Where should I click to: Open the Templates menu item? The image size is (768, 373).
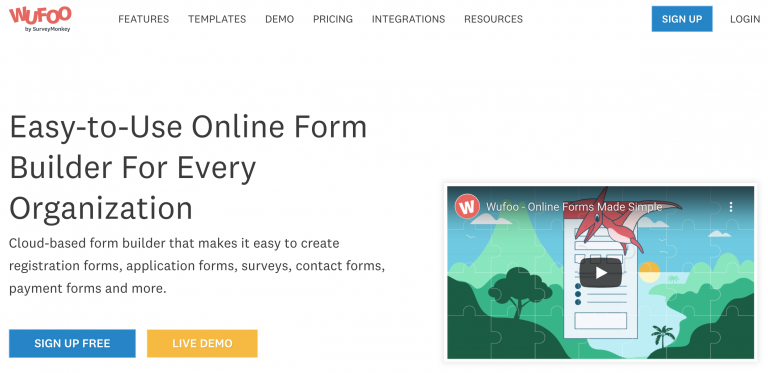217,19
